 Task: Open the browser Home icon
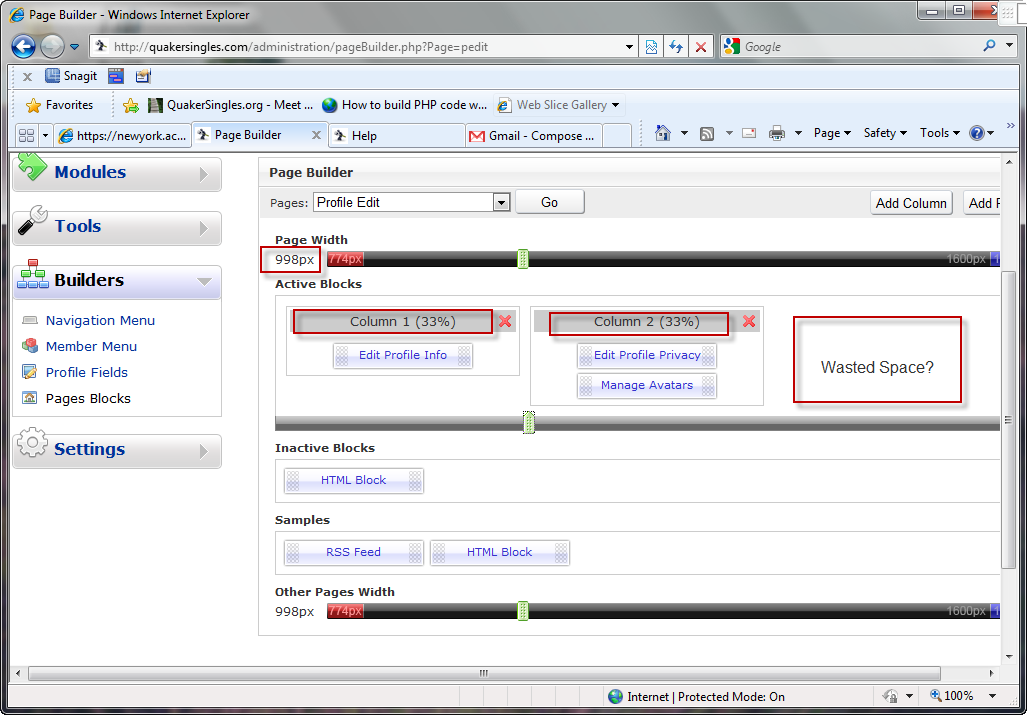662,133
